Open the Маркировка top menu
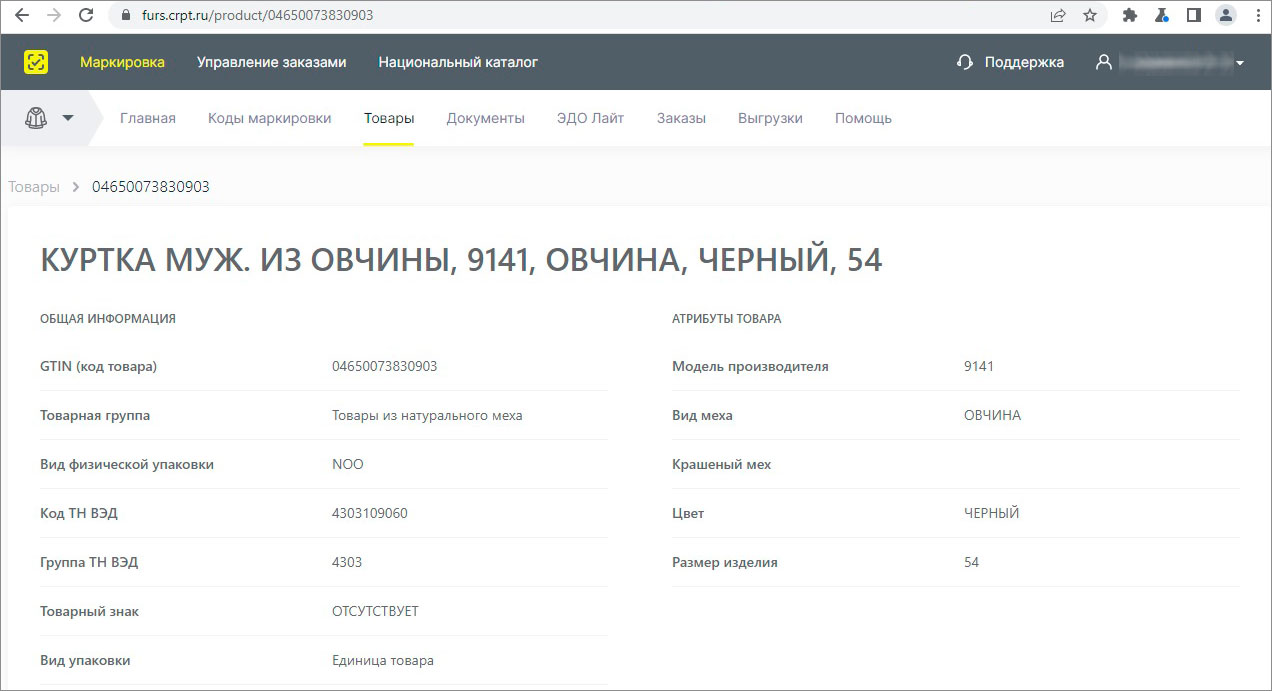Image resolution: width=1272 pixels, height=691 pixels. [122, 62]
